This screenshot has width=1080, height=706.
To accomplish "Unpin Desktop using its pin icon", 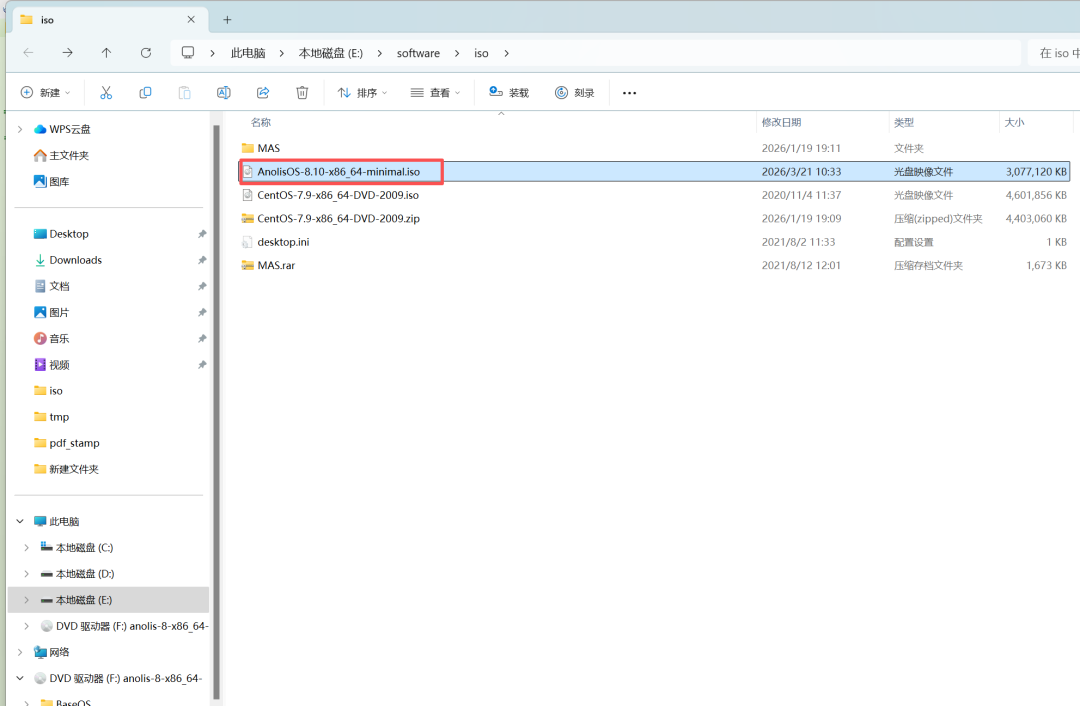I will pos(202,234).
